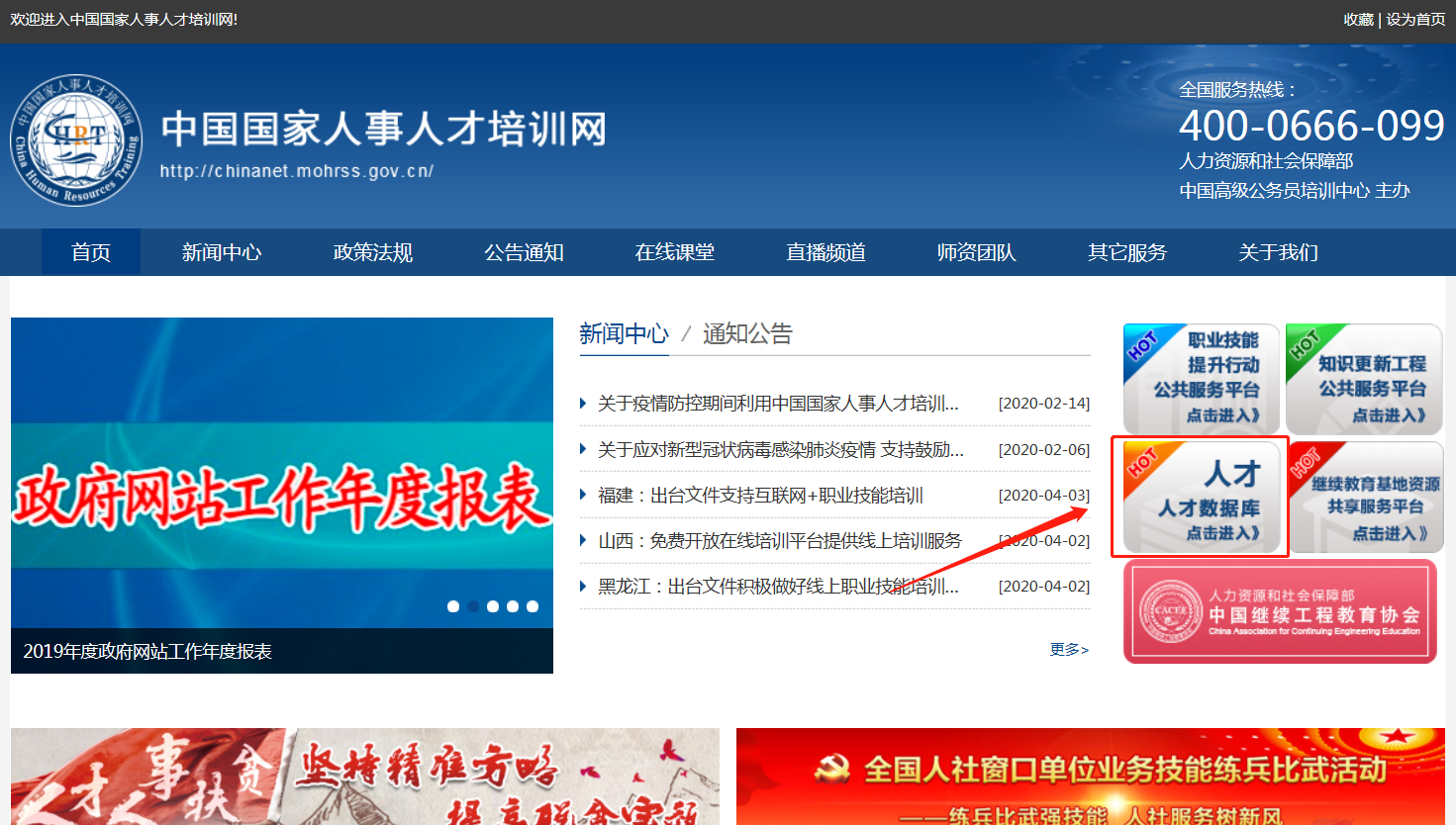Click 2019年度政府网站工作年度报表 caption

coord(147,652)
